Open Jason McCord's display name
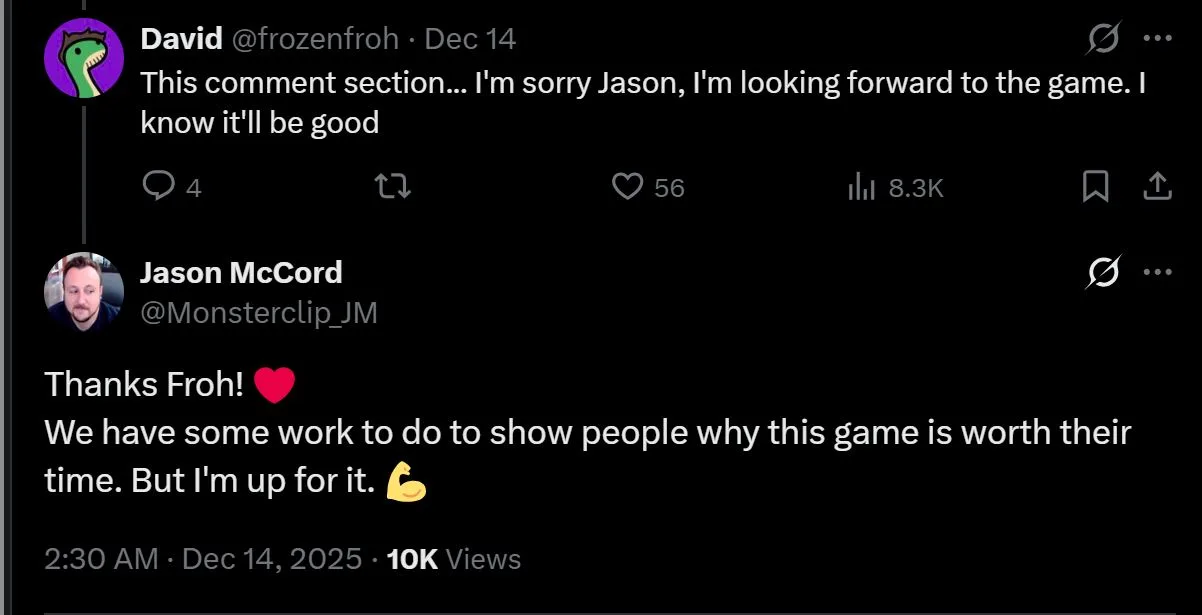The width and height of the screenshot is (1202, 615). [x=241, y=272]
